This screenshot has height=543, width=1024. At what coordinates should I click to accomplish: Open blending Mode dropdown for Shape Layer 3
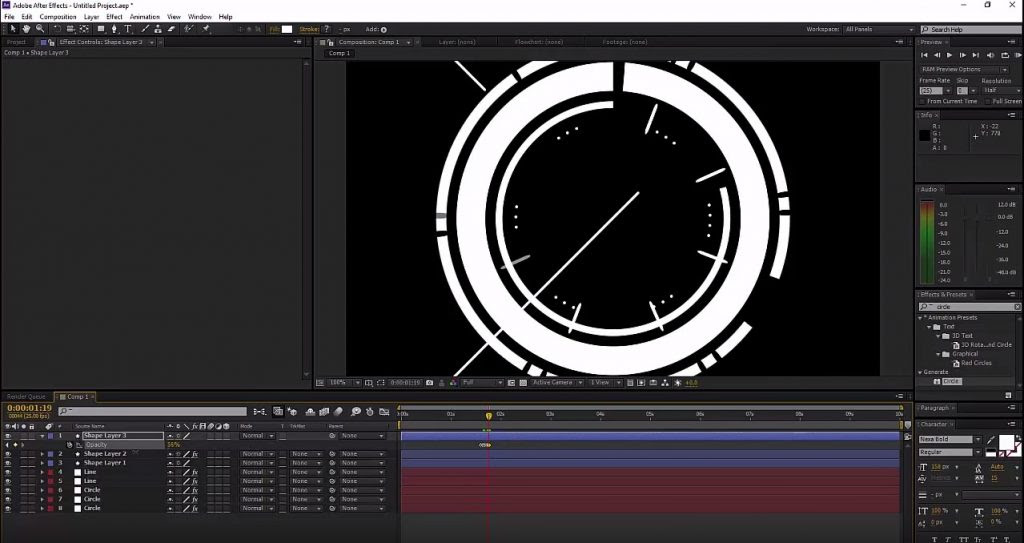(x=258, y=436)
